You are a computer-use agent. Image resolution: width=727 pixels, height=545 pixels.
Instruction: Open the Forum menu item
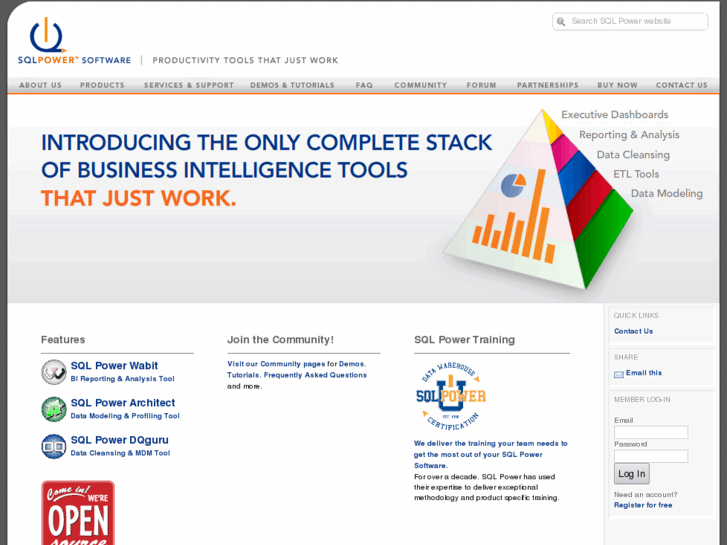pyautogui.click(x=481, y=85)
